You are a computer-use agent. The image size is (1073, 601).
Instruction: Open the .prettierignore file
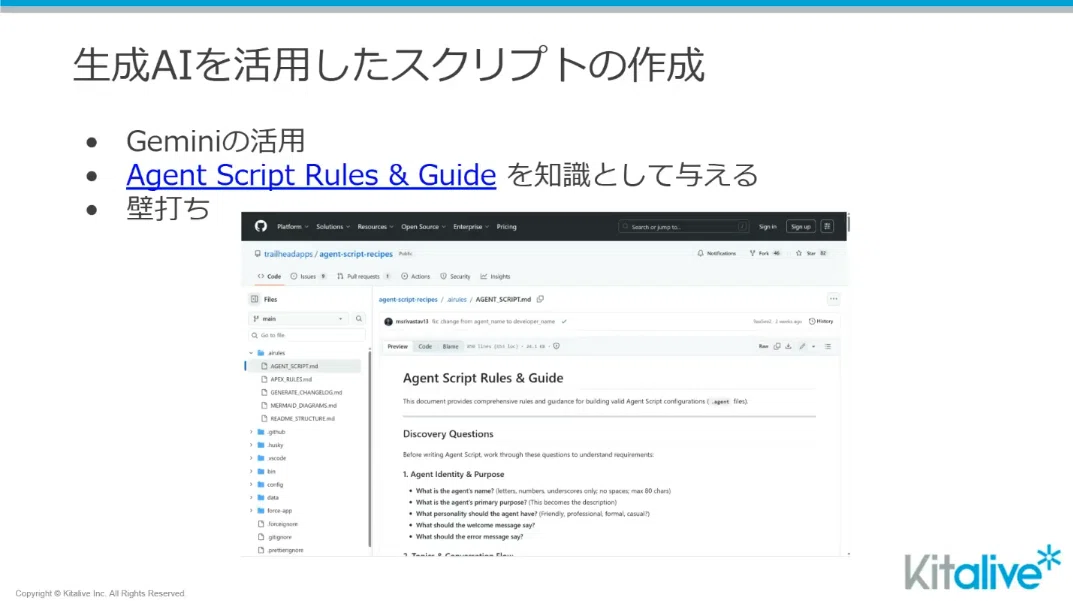(x=285, y=550)
